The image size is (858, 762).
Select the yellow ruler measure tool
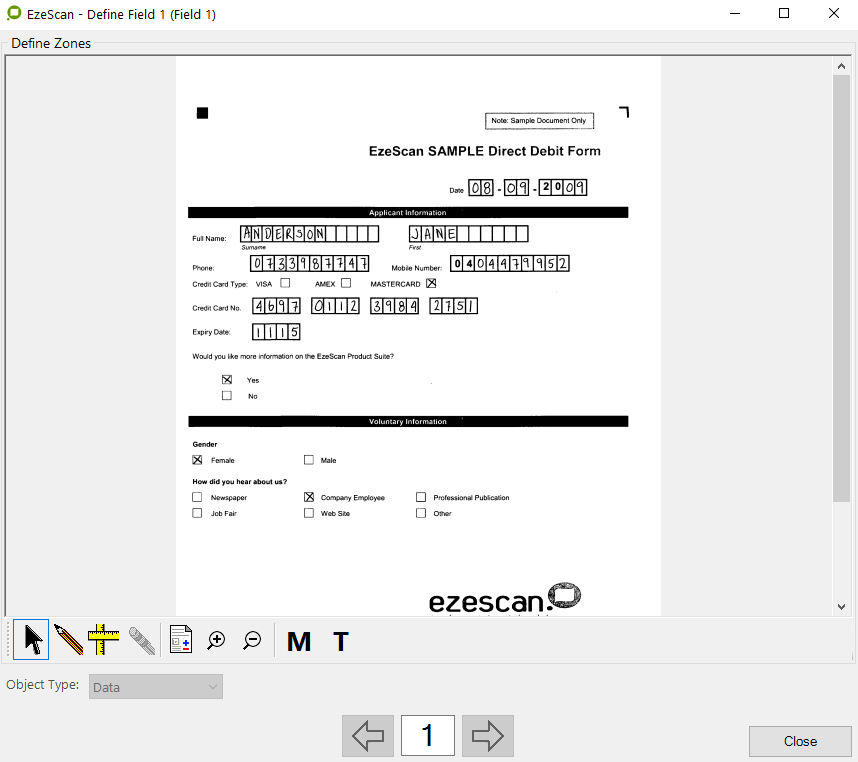coord(103,639)
